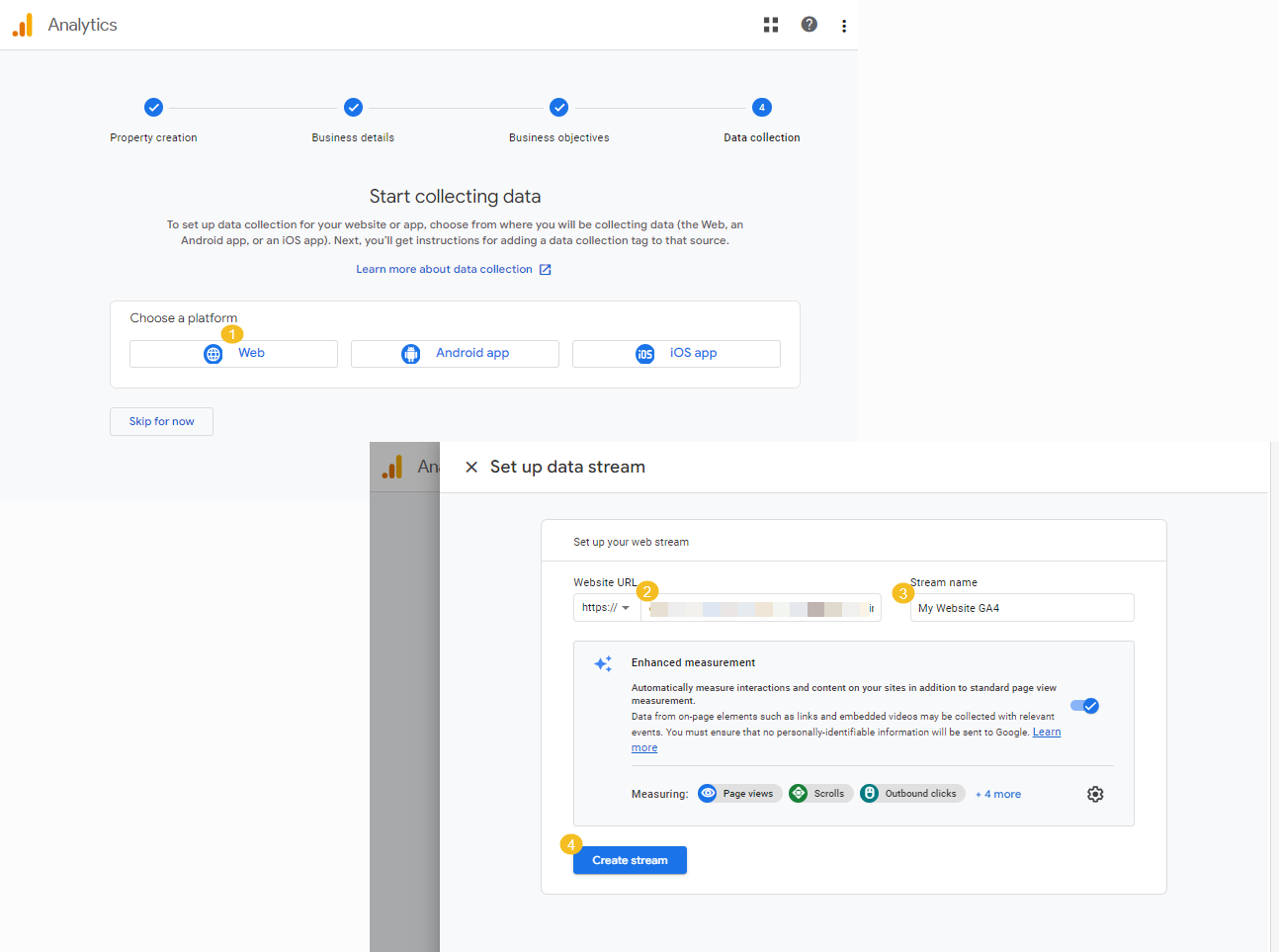Screen dimensions: 1279x952
Task: Click the Scrolls measurement icon
Action: click(799, 794)
